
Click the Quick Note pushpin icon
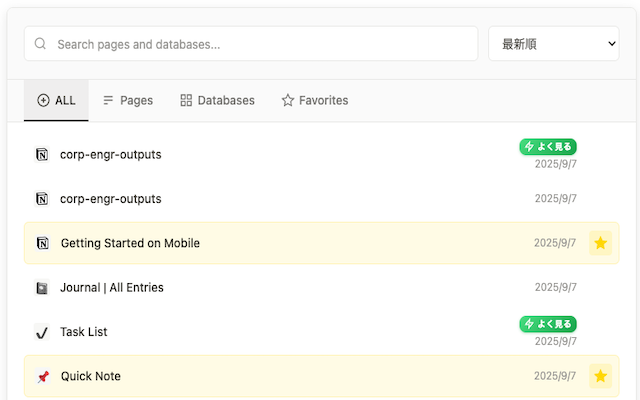pyautogui.click(x=42, y=376)
